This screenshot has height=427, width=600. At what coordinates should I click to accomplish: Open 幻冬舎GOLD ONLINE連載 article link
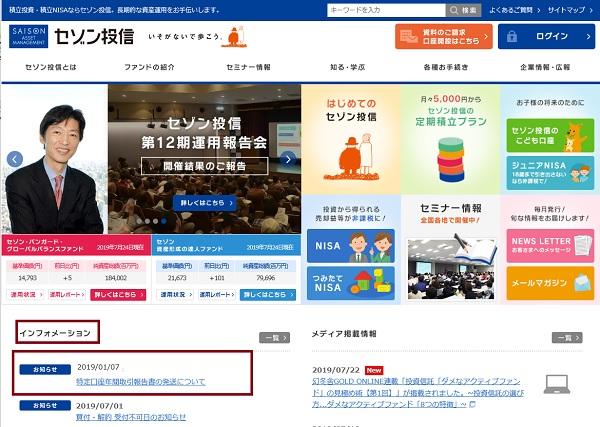418,393
